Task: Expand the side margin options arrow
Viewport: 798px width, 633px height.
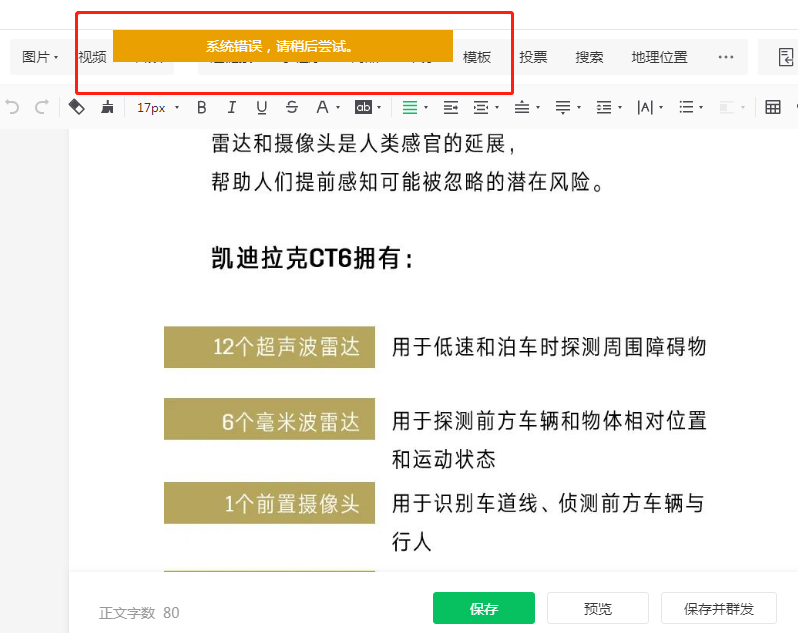Action: 497,107
